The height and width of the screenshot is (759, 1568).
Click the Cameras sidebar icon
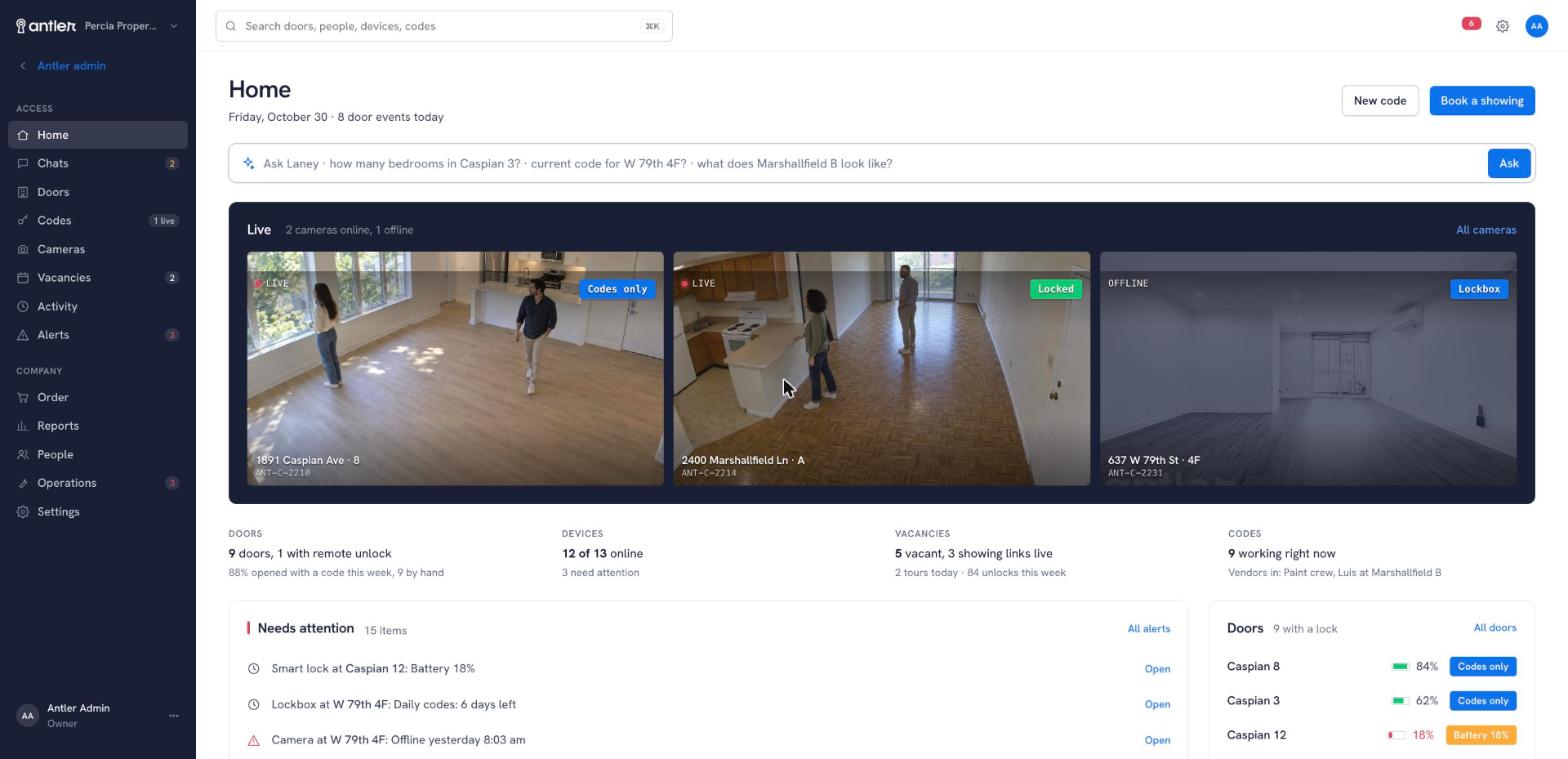coord(23,249)
